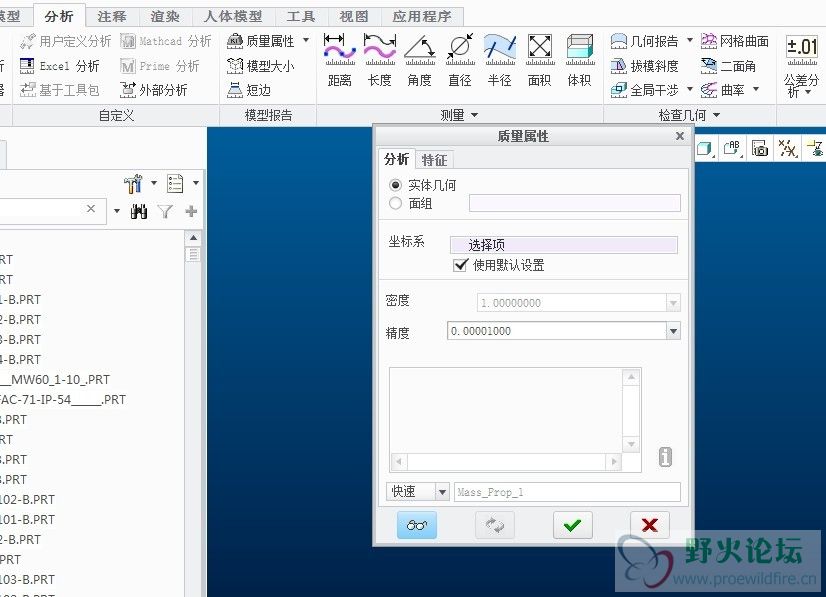Click the annotation display AB icon in view toolbar

tap(732, 149)
